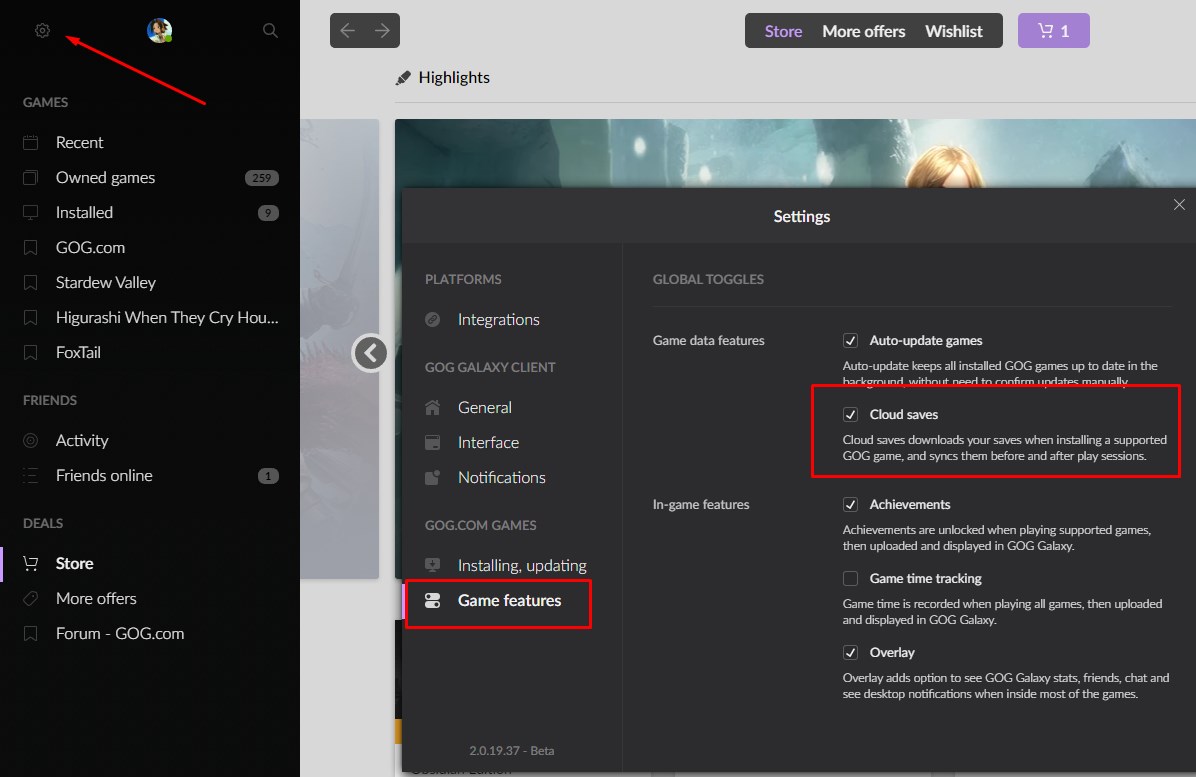The width and height of the screenshot is (1196, 777).
Task: Click the Stardew Valley bookmark icon
Action: [31, 283]
